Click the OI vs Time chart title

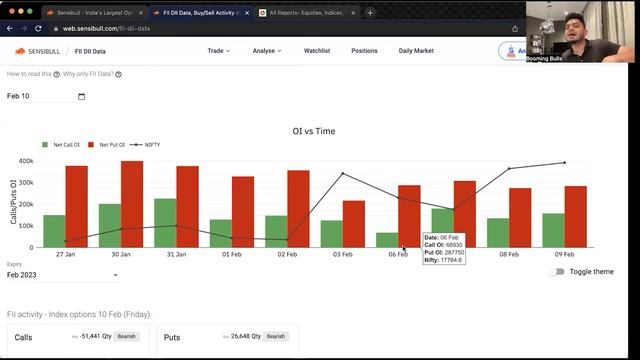click(314, 131)
